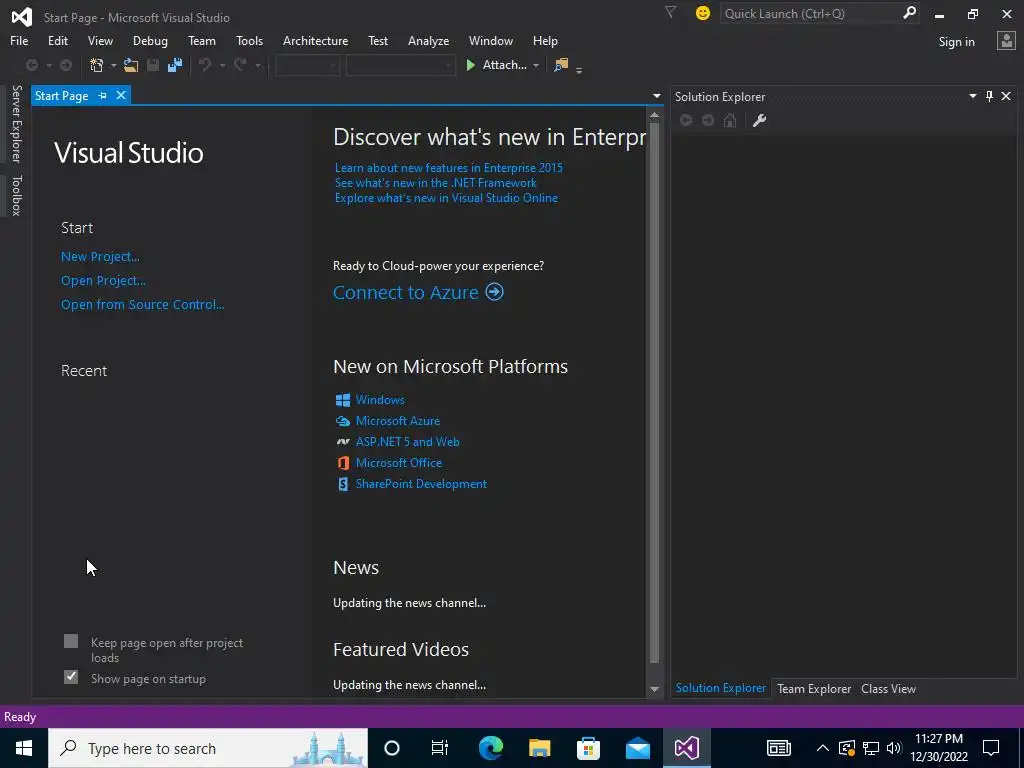Click the Solution Explorer Back icon
The height and width of the screenshot is (768, 1024).
point(686,120)
